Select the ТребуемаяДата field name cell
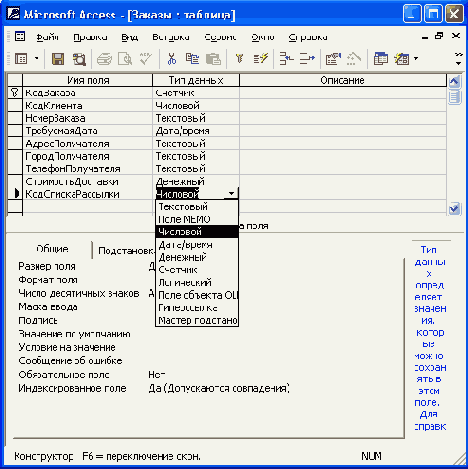 coord(87,131)
